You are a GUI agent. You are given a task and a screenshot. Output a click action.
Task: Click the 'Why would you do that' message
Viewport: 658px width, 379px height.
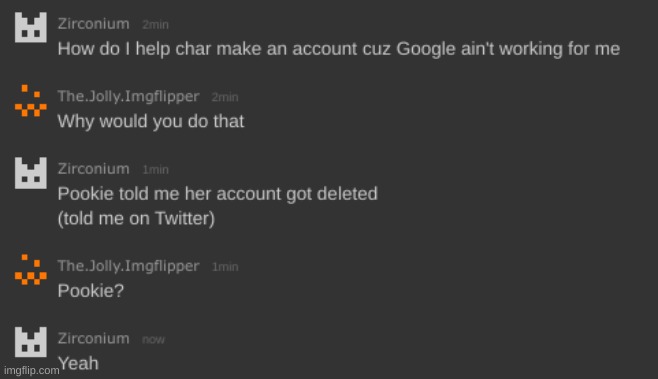tap(151, 122)
